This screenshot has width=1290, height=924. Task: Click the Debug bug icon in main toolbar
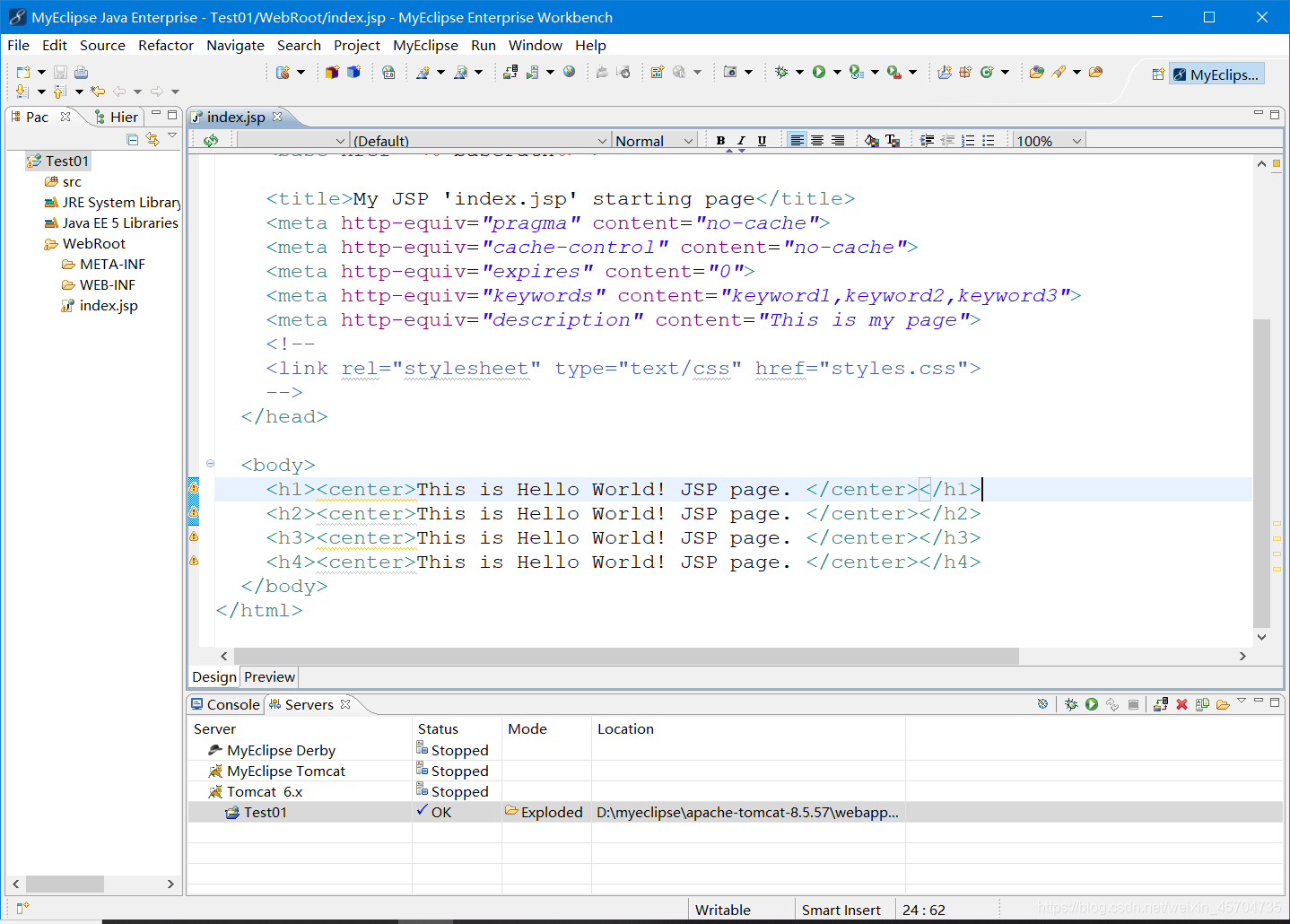click(781, 72)
